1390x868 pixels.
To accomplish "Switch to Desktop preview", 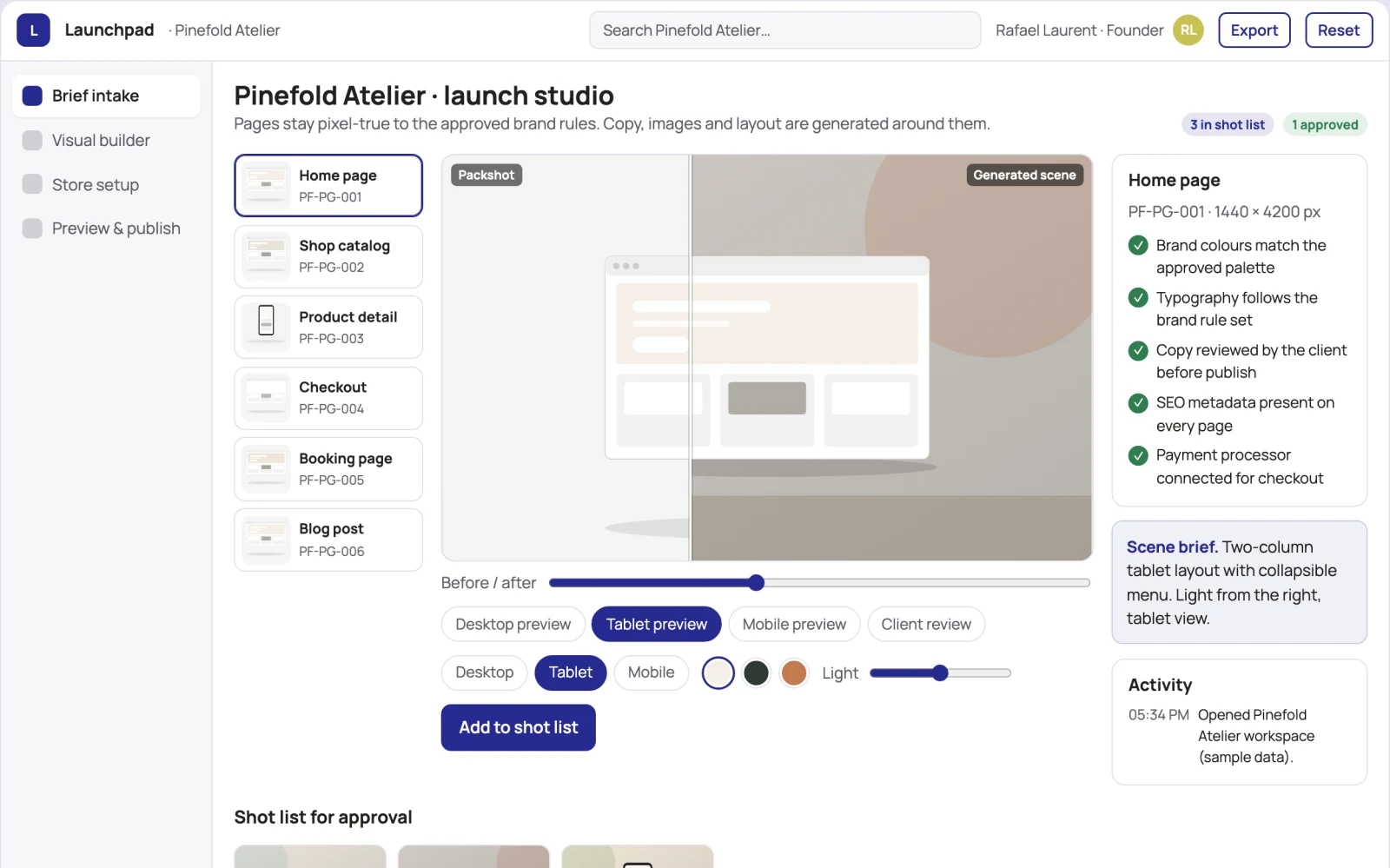I will pyautogui.click(x=513, y=624).
